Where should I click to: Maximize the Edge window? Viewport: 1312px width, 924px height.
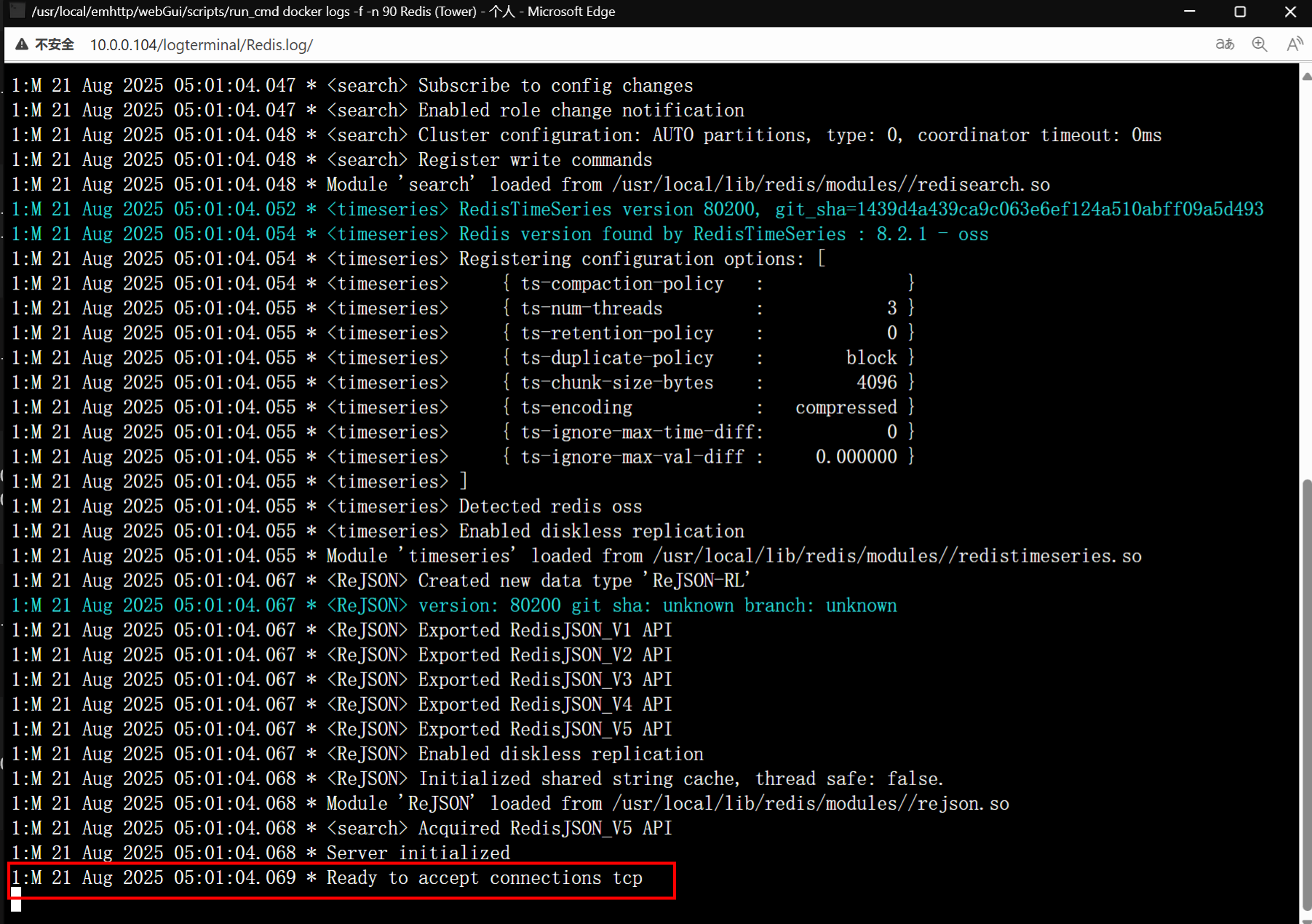click(1240, 12)
